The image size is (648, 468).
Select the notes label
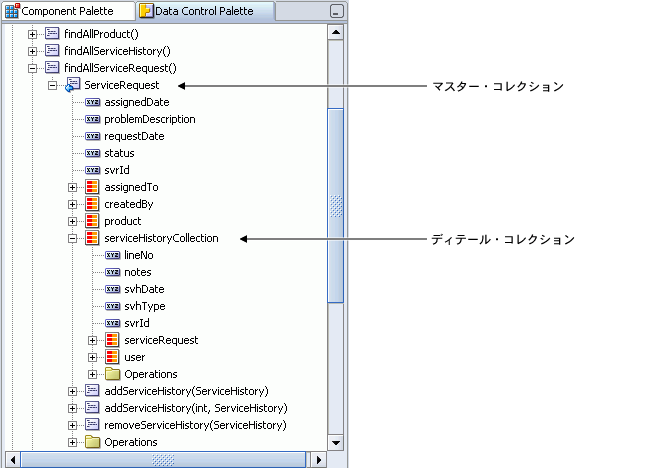click(x=138, y=272)
